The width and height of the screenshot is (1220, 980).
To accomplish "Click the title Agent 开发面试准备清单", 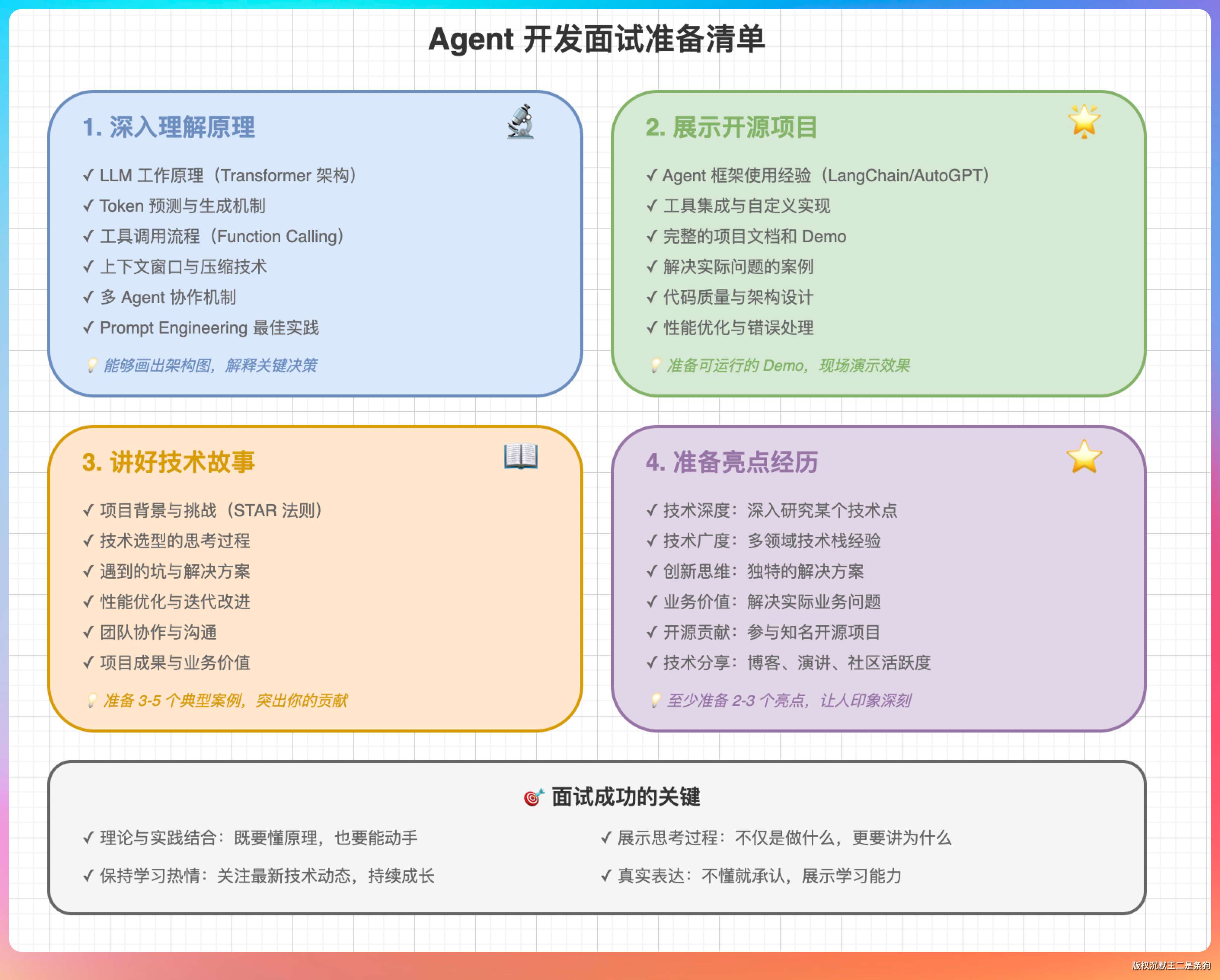I will click(x=596, y=40).
